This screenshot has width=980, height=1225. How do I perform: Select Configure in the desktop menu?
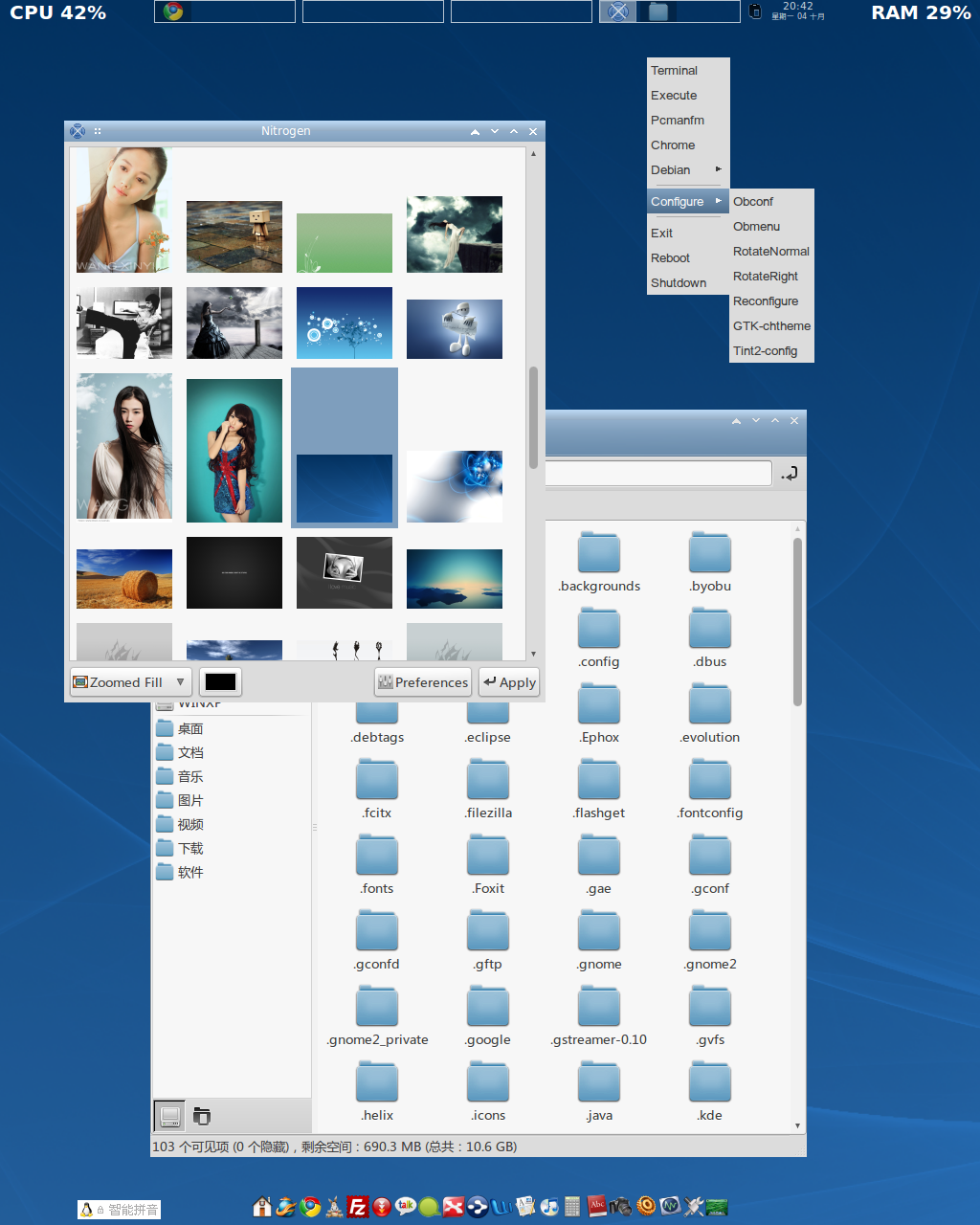tap(687, 202)
